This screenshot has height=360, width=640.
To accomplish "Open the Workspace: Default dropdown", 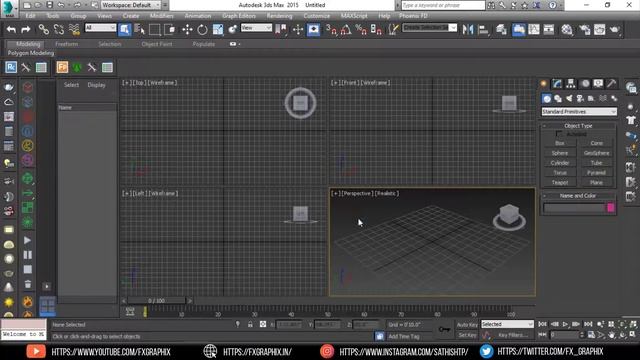I will point(131,5).
